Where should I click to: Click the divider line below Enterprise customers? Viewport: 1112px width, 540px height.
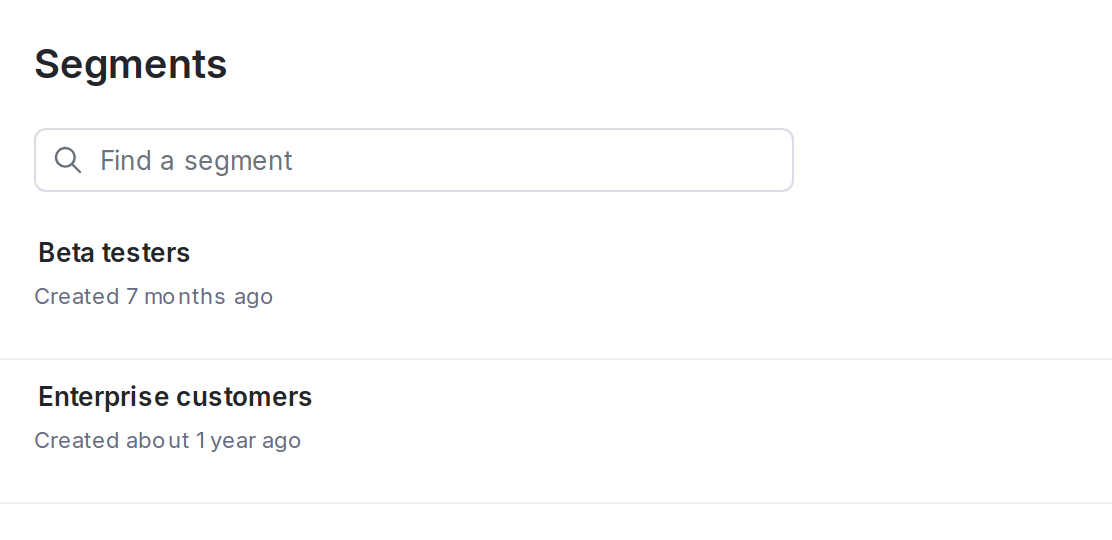click(x=556, y=502)
